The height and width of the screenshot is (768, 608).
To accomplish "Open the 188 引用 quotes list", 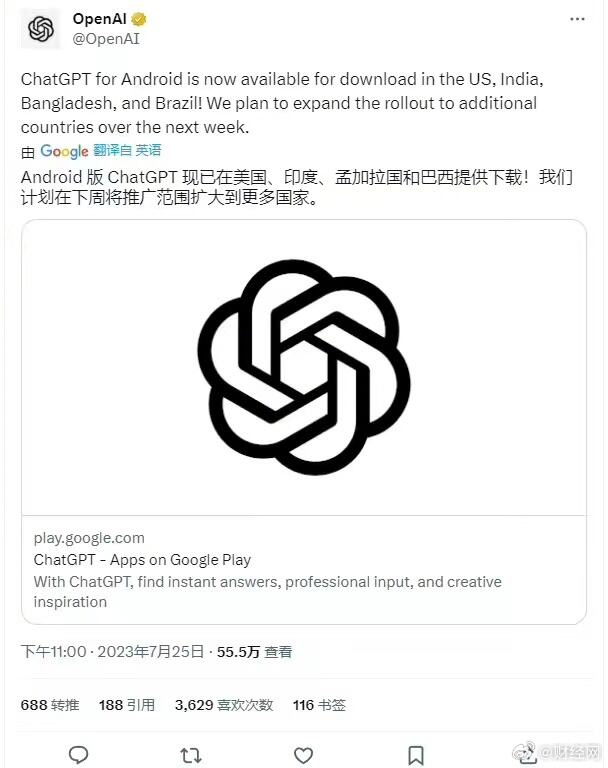I will (127, 705).
